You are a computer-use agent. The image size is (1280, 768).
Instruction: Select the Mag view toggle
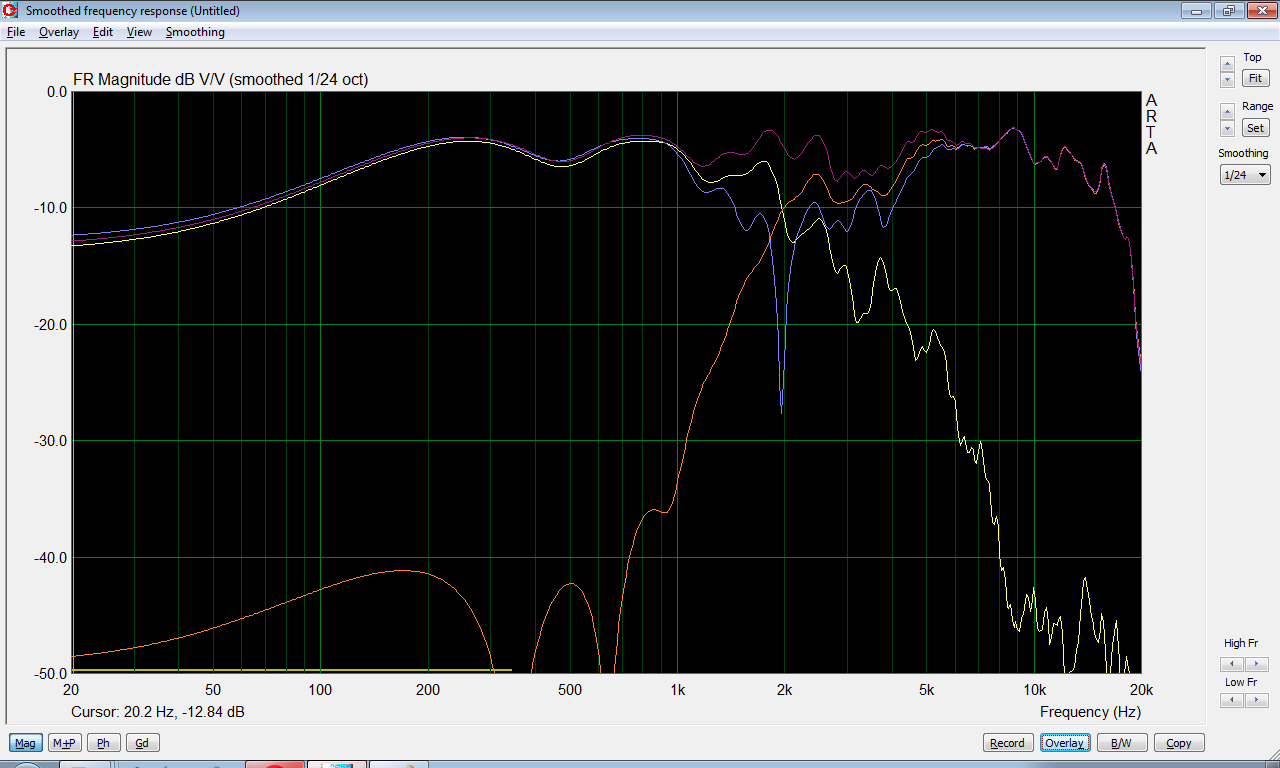click(26, 743)
